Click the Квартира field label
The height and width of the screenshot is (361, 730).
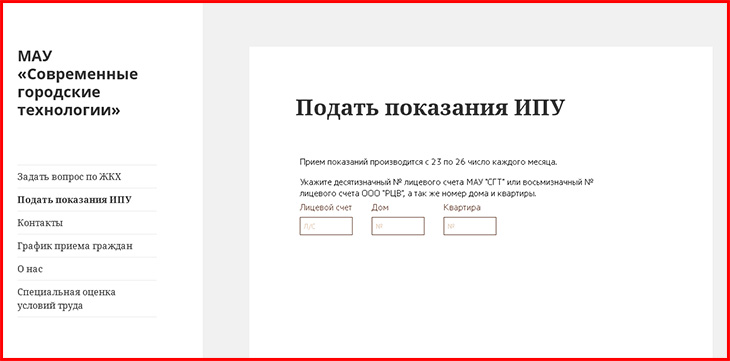tap(462, 208)
